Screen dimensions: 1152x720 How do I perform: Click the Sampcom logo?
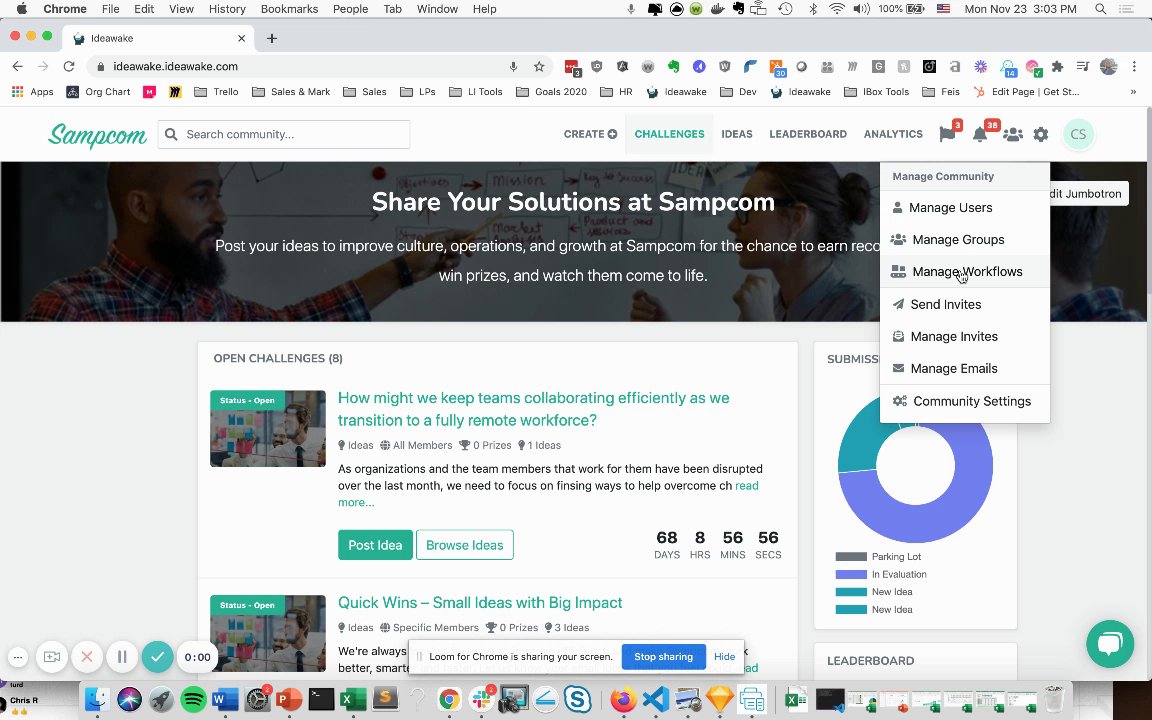pos(97,135)
